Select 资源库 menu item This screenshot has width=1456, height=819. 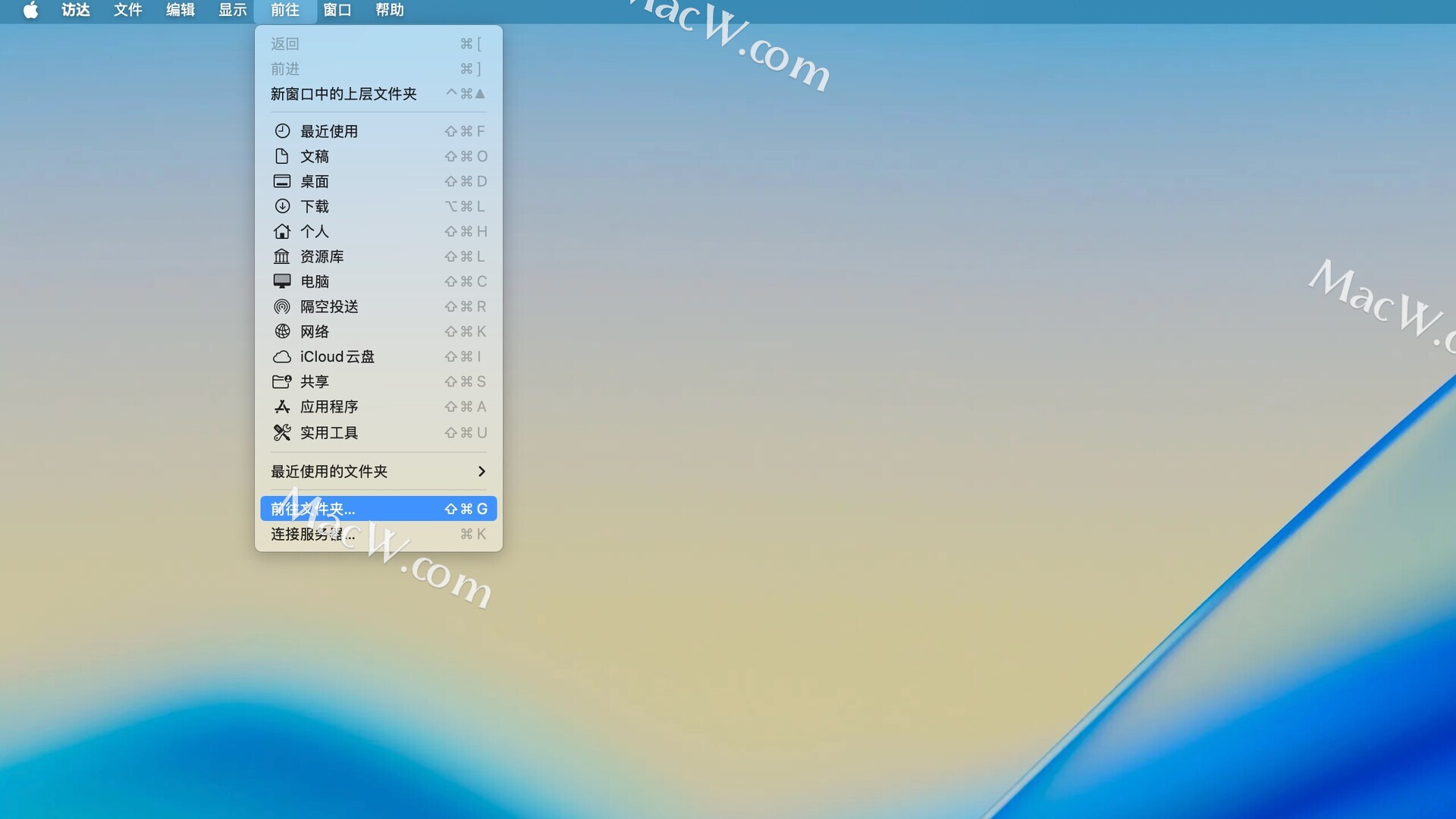pos(378,256)
